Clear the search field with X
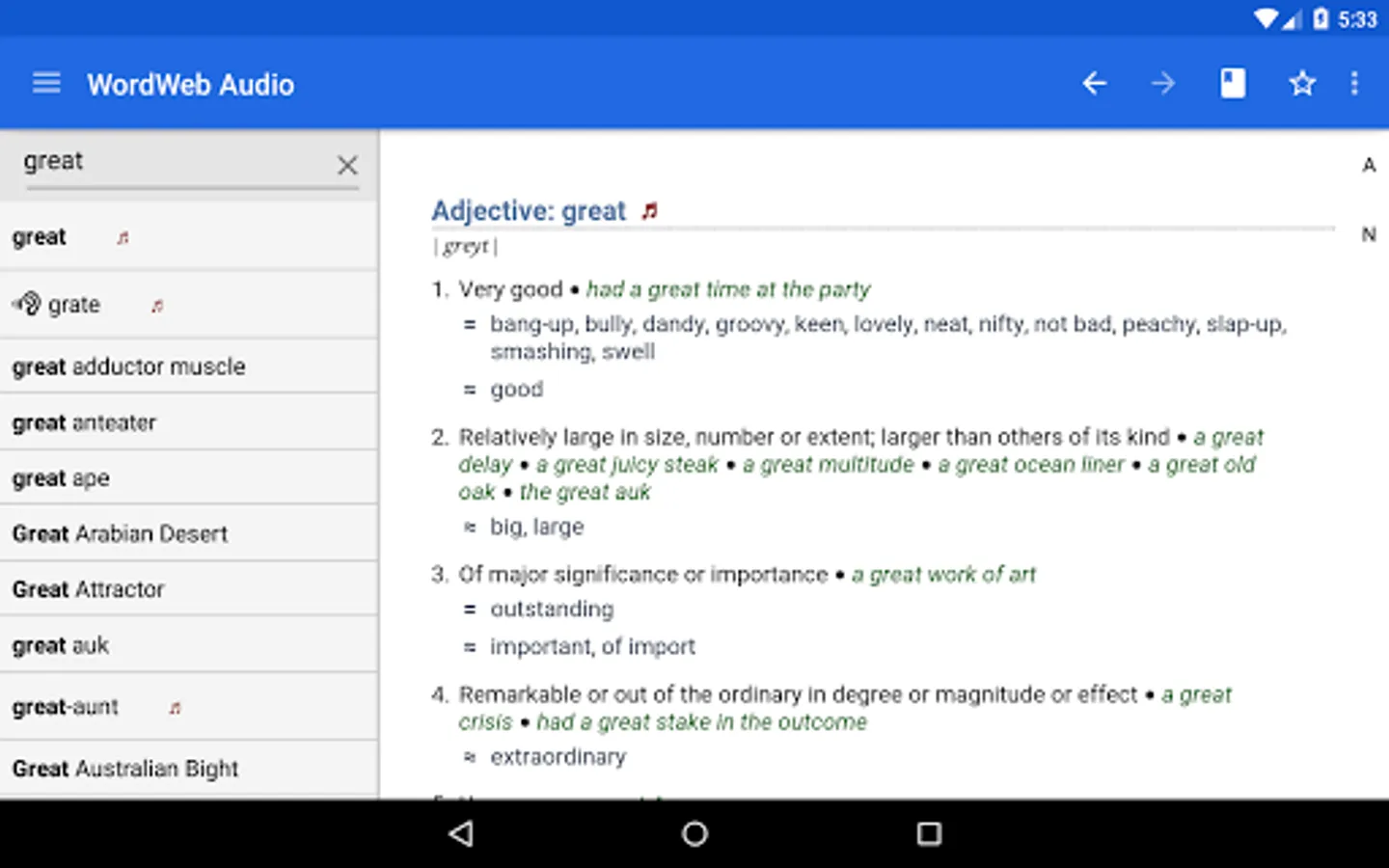This screenshot has height=868, width=1389. click(x=347, y=165)
